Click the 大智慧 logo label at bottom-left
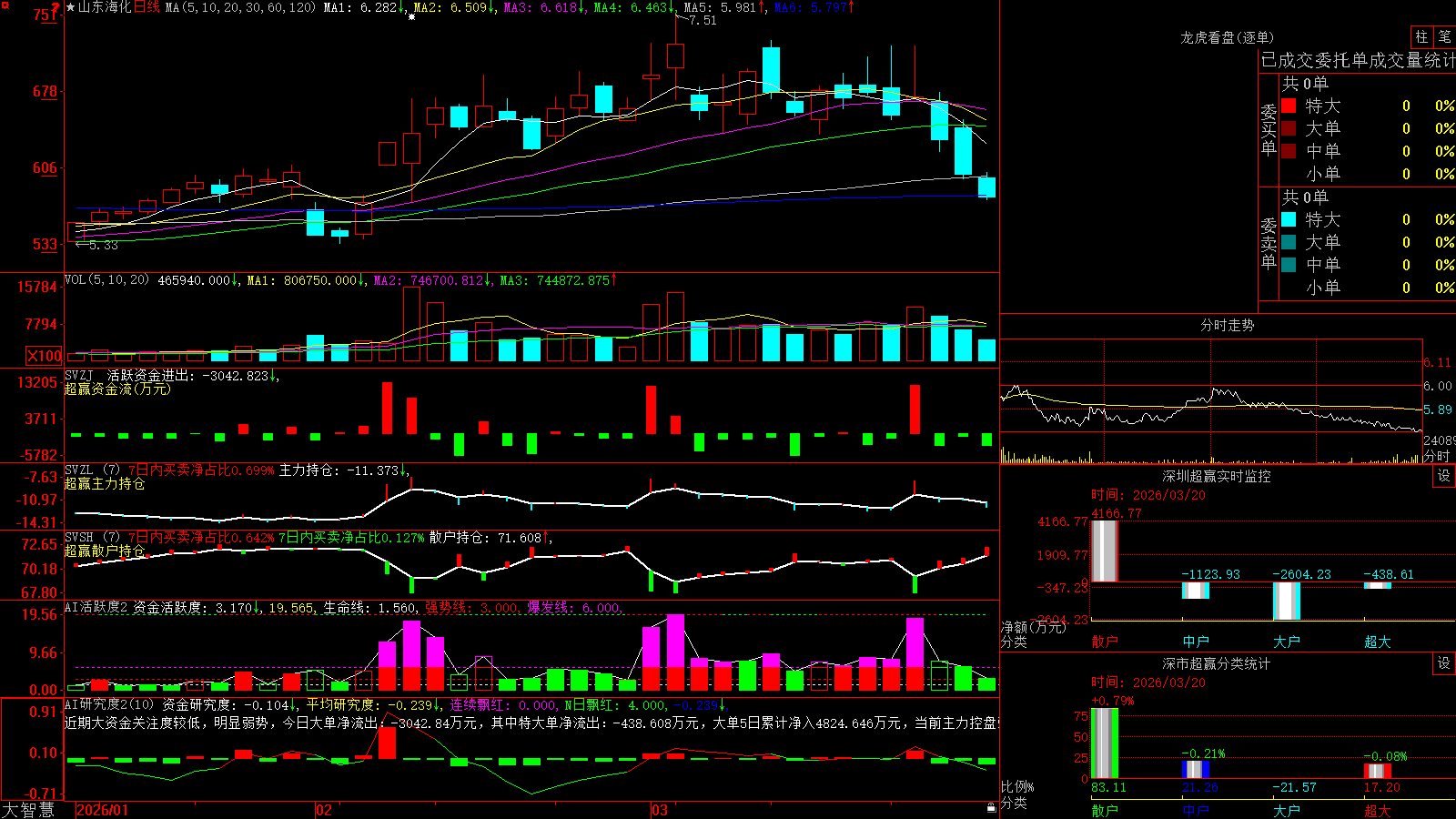The image size is (1456, 819). click(28, 810)
